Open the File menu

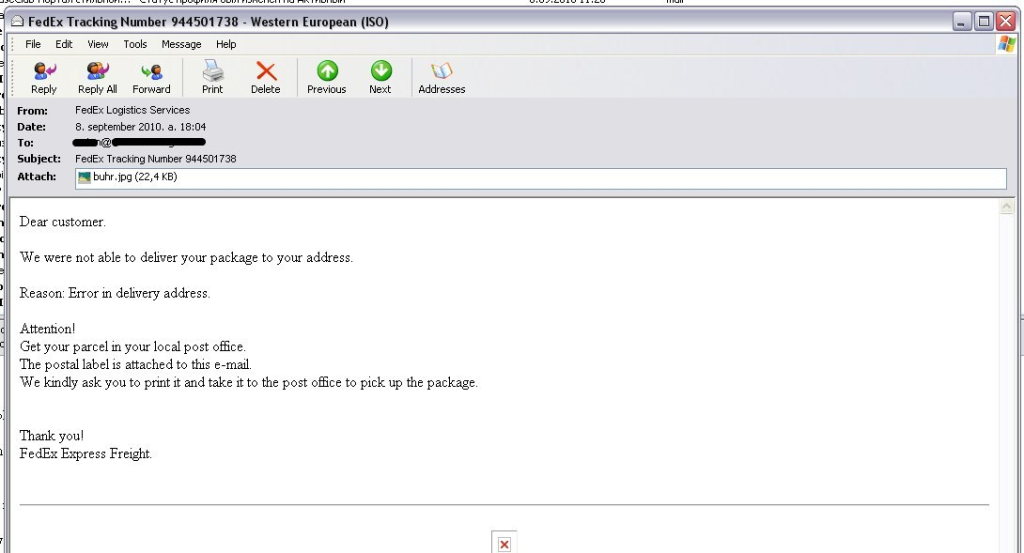pyautogui.click(x=33, y=44)
